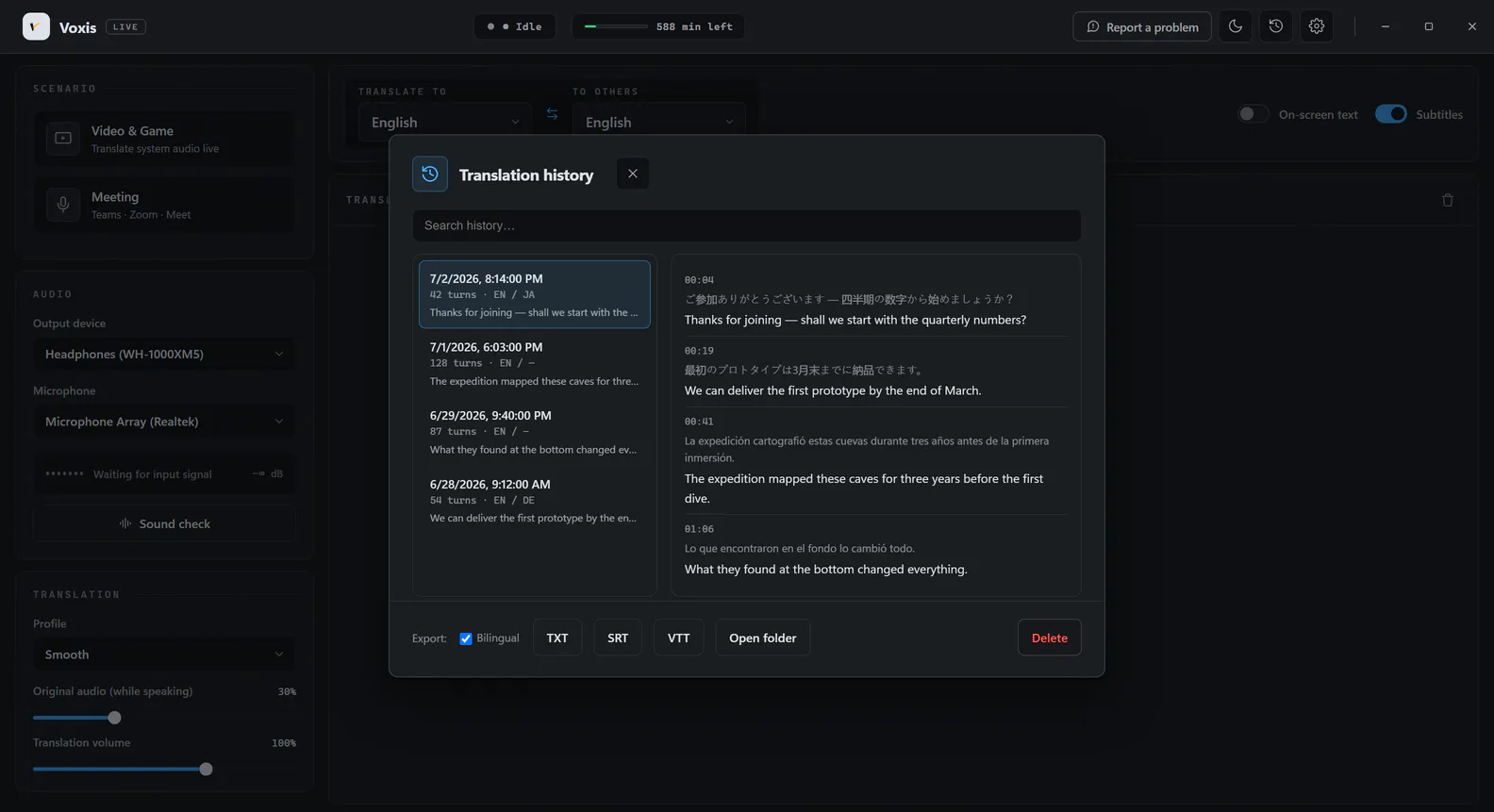Select the 7/2/2026 8:14 PM history session
The image size is (1494, 812).
click(x=535, y=294)
